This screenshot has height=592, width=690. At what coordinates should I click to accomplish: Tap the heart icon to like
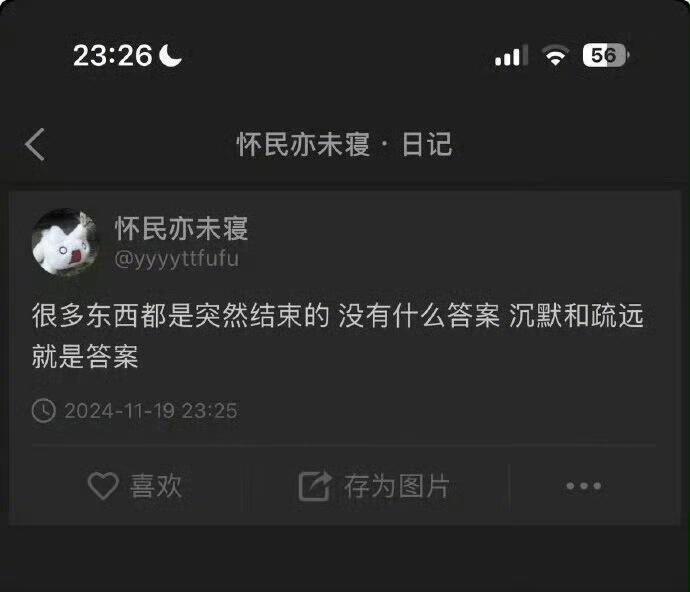(x=103, y=486)
